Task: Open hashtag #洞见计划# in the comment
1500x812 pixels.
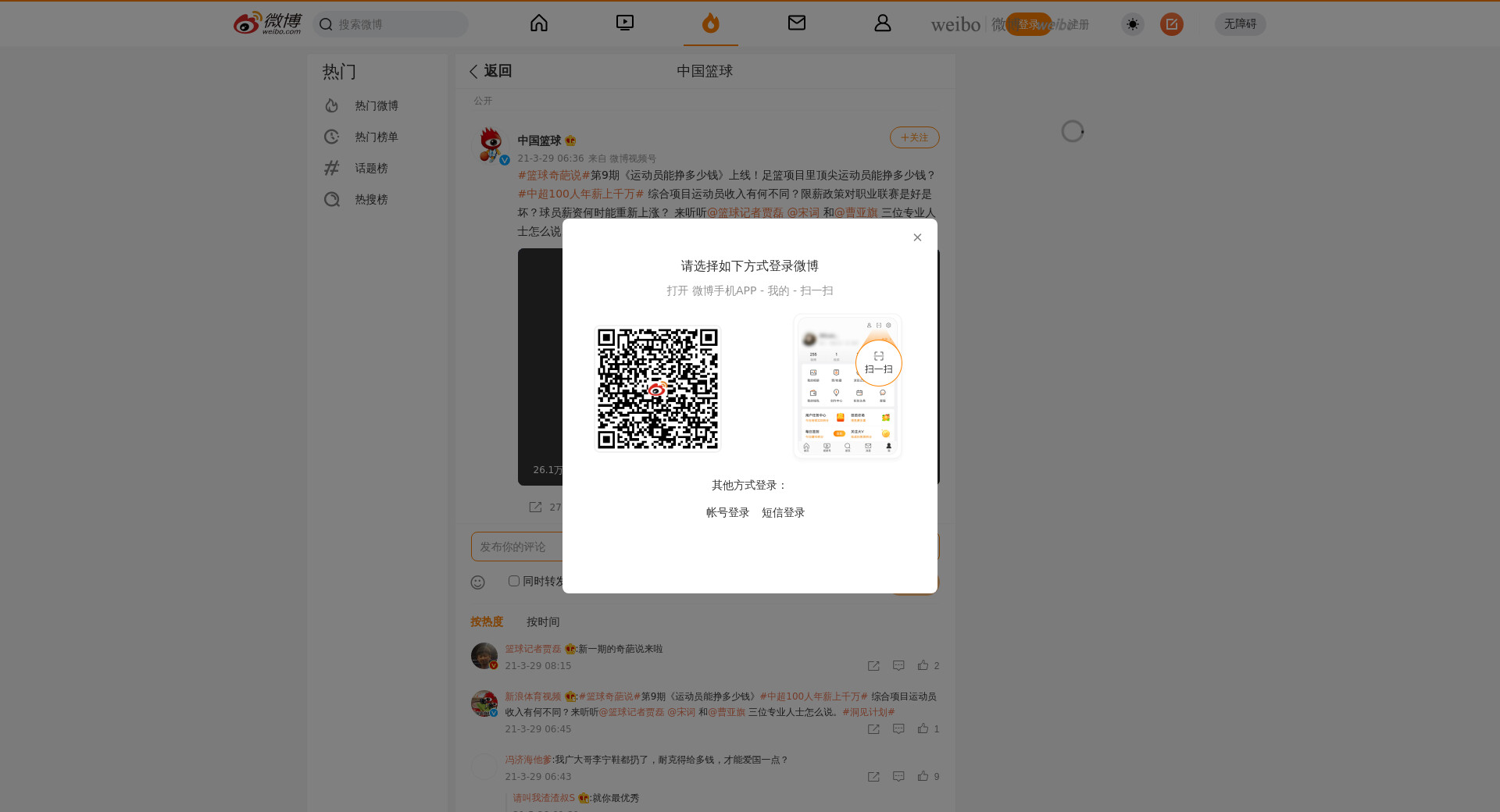Action: [869, 712]
